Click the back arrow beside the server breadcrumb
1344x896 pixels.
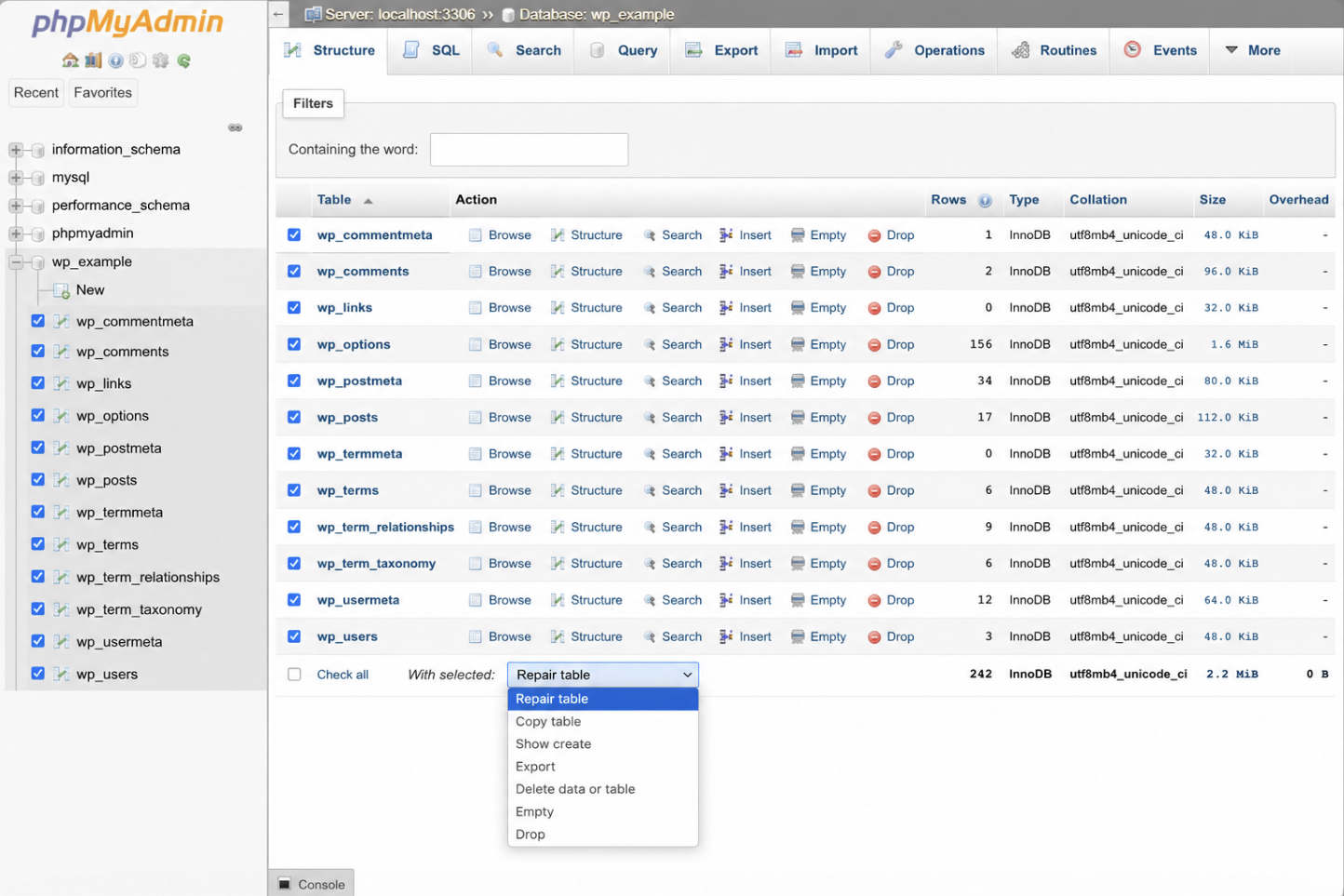[278, 14]
